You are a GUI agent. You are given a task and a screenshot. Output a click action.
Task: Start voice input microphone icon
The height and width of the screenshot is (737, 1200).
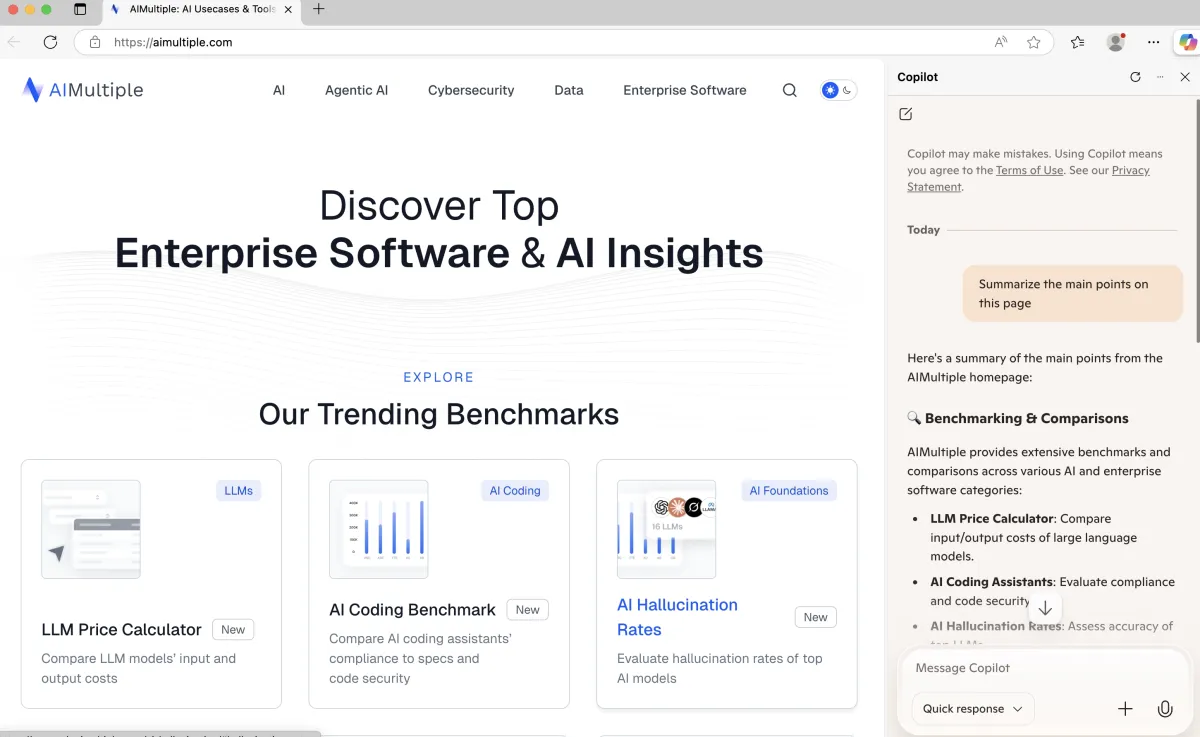click(1165, 709)
